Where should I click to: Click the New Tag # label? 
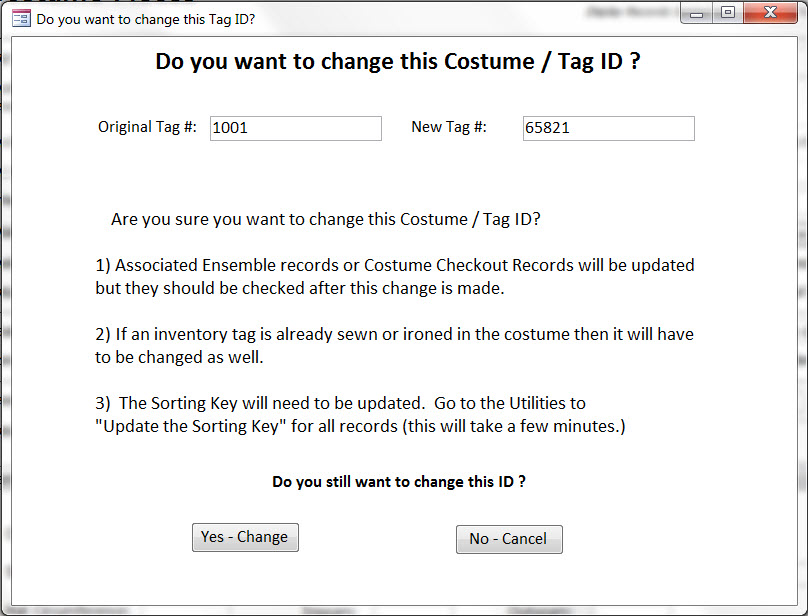pyautogui.click(x=449, y=127)
